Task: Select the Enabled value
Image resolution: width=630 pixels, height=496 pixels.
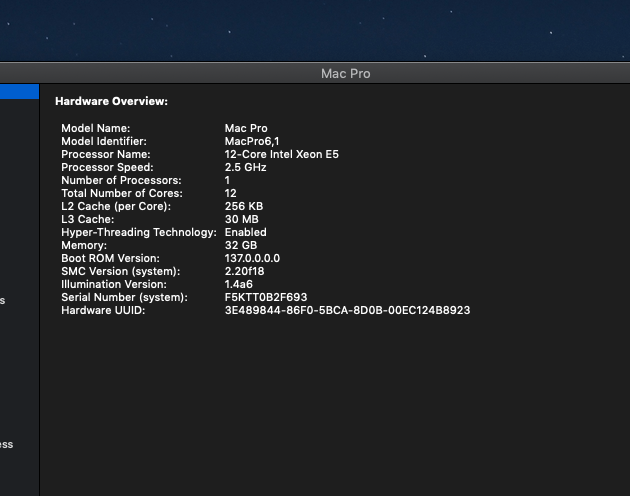Action: pos(245,232)
